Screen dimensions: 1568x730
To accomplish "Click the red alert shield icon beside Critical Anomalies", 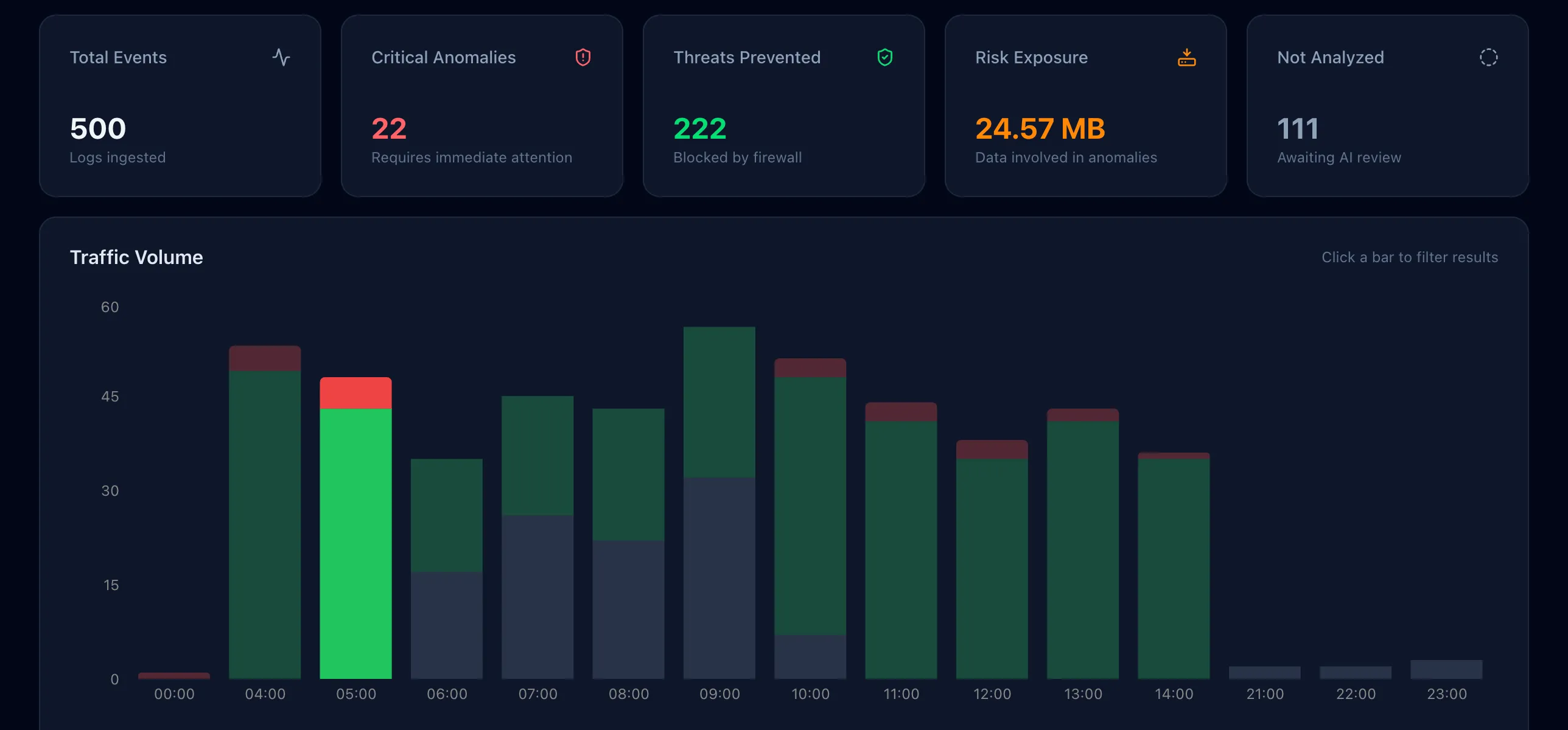I will point(583,57).
